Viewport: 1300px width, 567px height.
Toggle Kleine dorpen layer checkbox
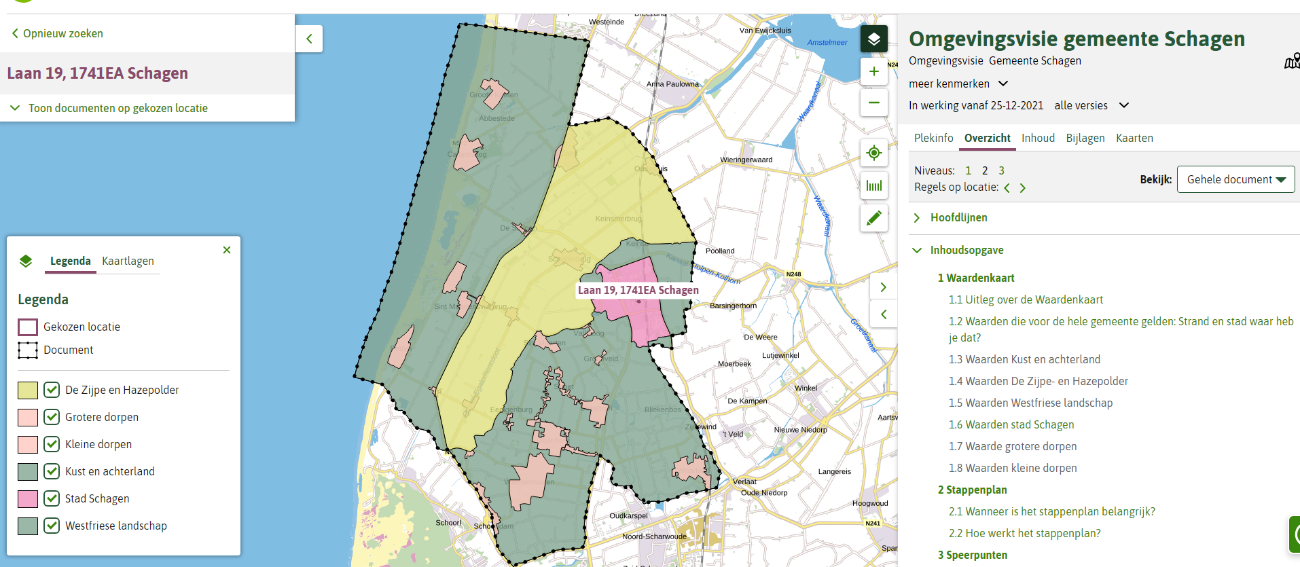(52, 444)
